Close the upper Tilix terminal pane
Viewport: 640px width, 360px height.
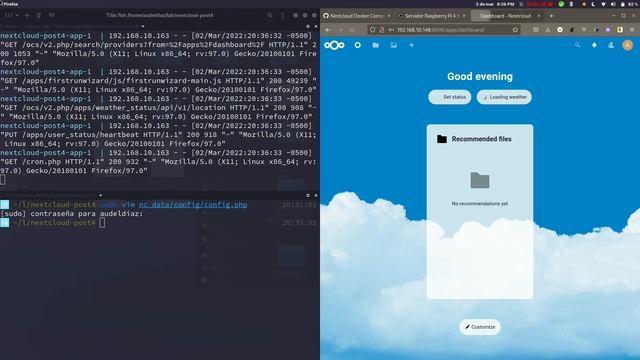(x=316, y=27)
